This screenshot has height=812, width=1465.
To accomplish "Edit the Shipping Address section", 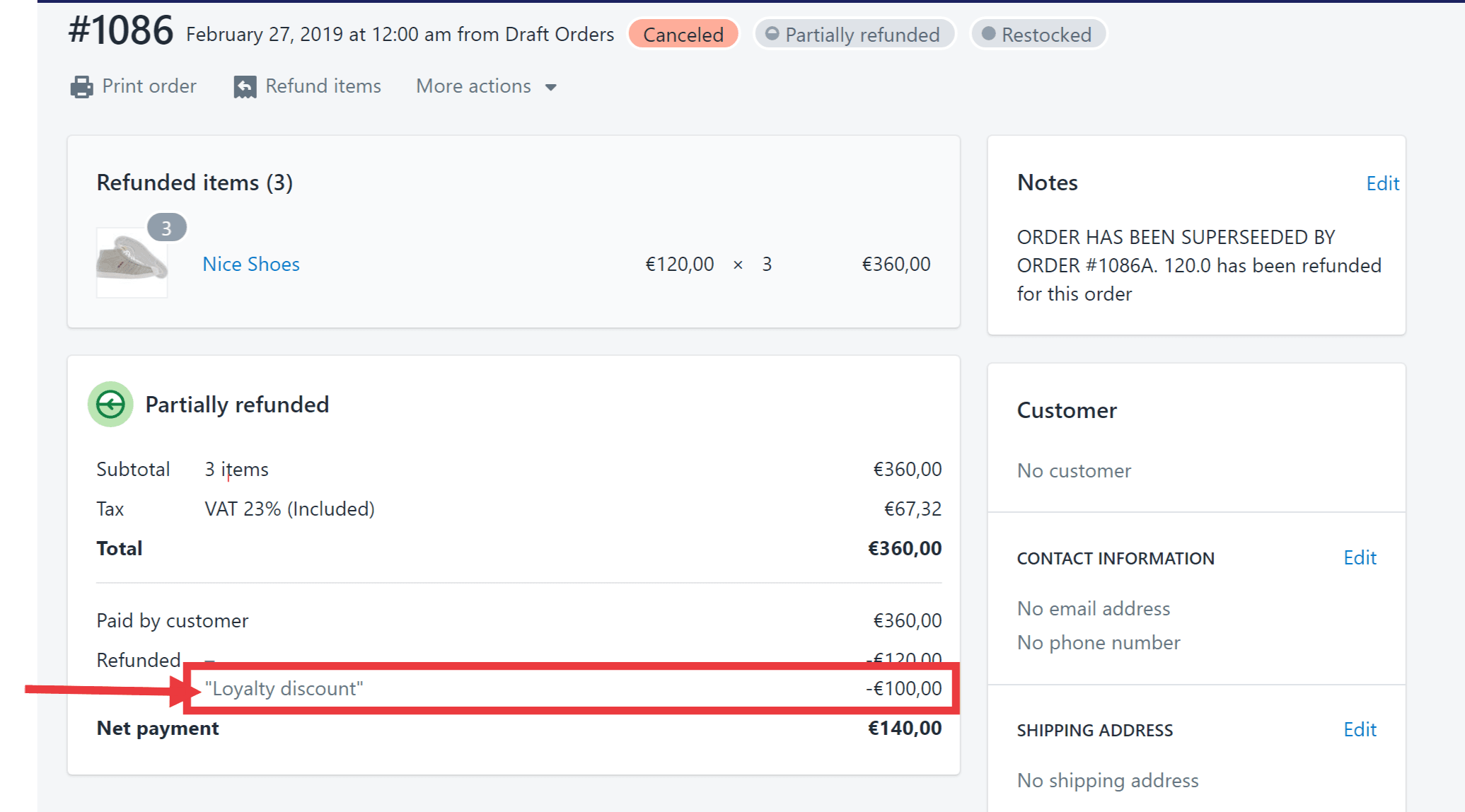I will point(1360,729).
